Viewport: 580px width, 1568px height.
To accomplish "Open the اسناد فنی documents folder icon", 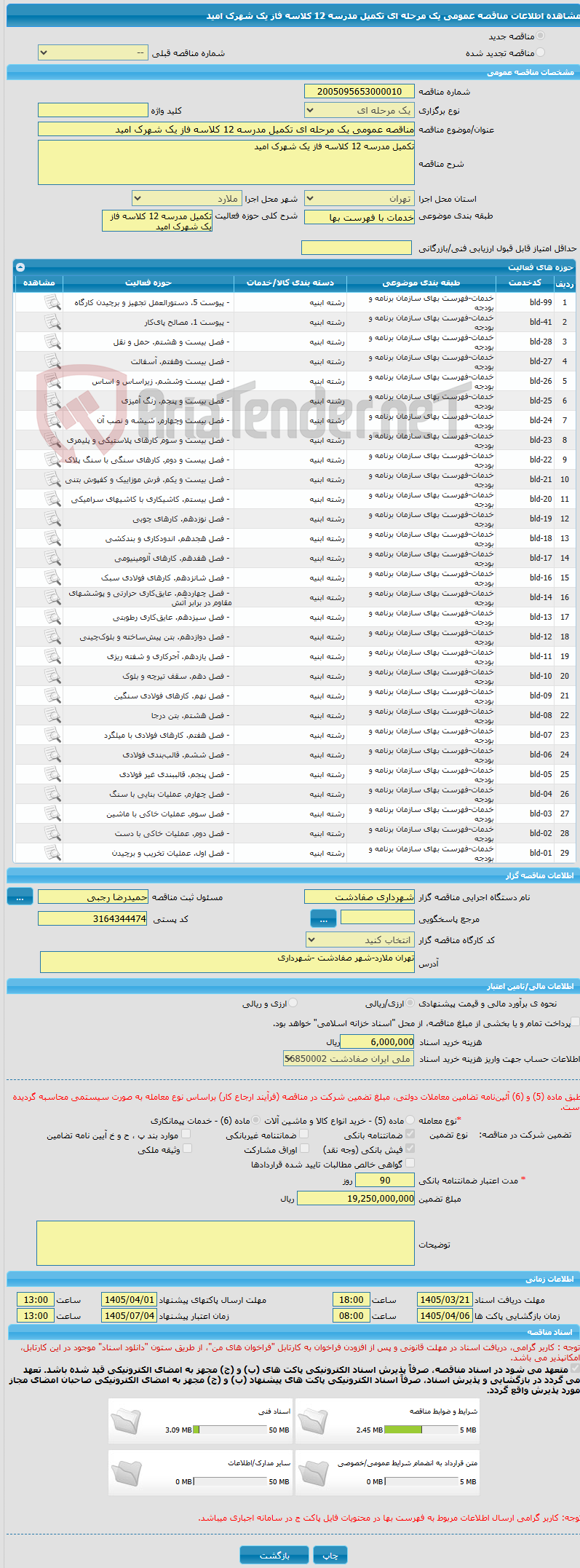I will 126,1420.
